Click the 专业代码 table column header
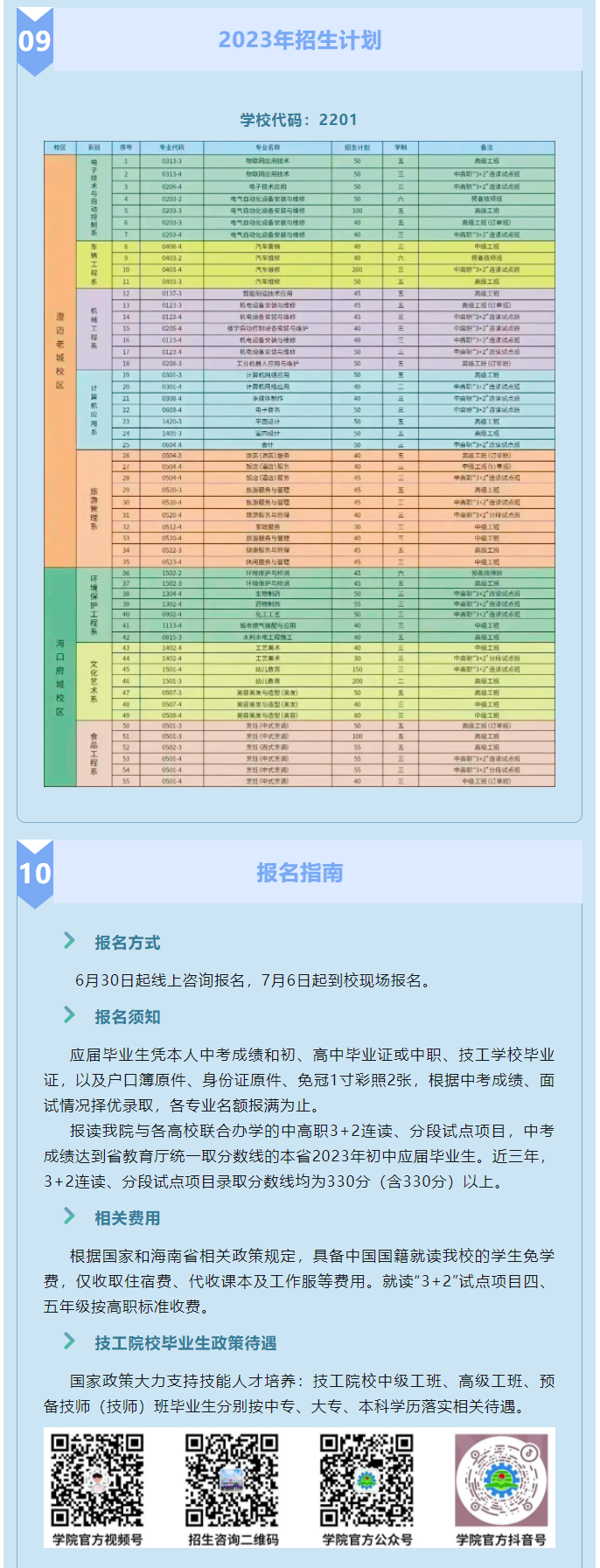 click(171, 148)
